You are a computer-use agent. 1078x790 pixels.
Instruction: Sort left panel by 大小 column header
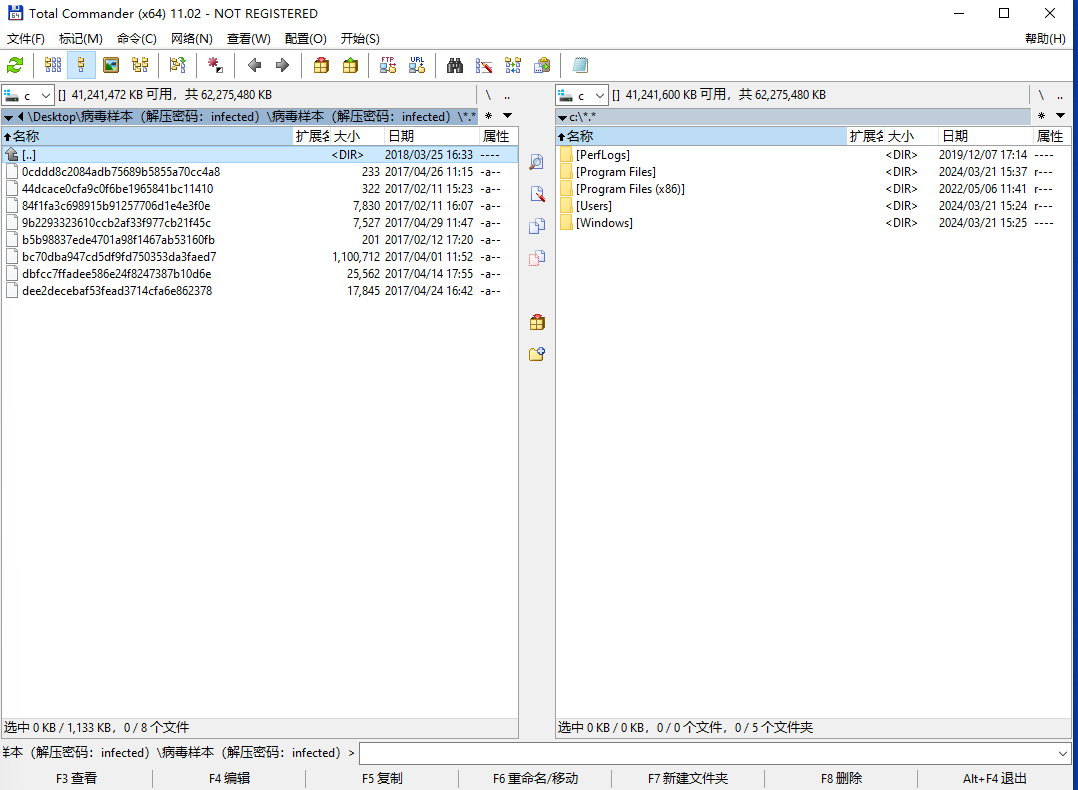(x=357, y=136)
